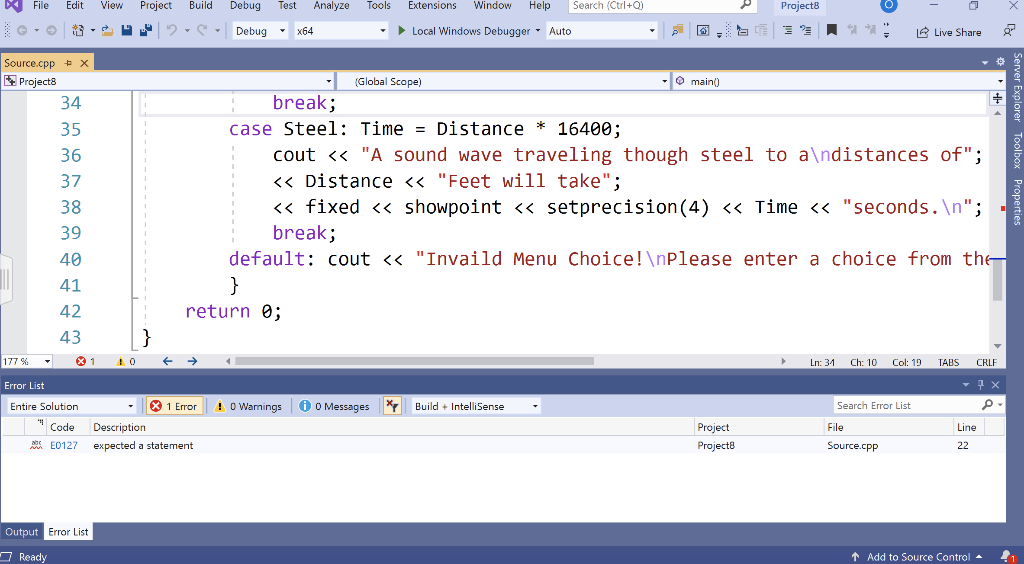Viewport: 1024px width, 564px height.
Task: Open the 177 % zoom level dropdown
Action: (x=27, y=361)
